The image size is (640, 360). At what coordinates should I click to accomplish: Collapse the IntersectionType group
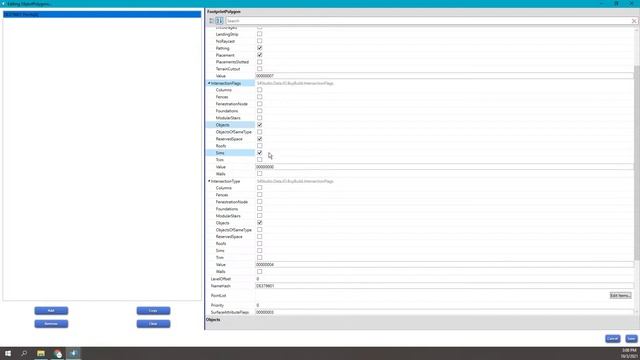(x=209, y=181)
